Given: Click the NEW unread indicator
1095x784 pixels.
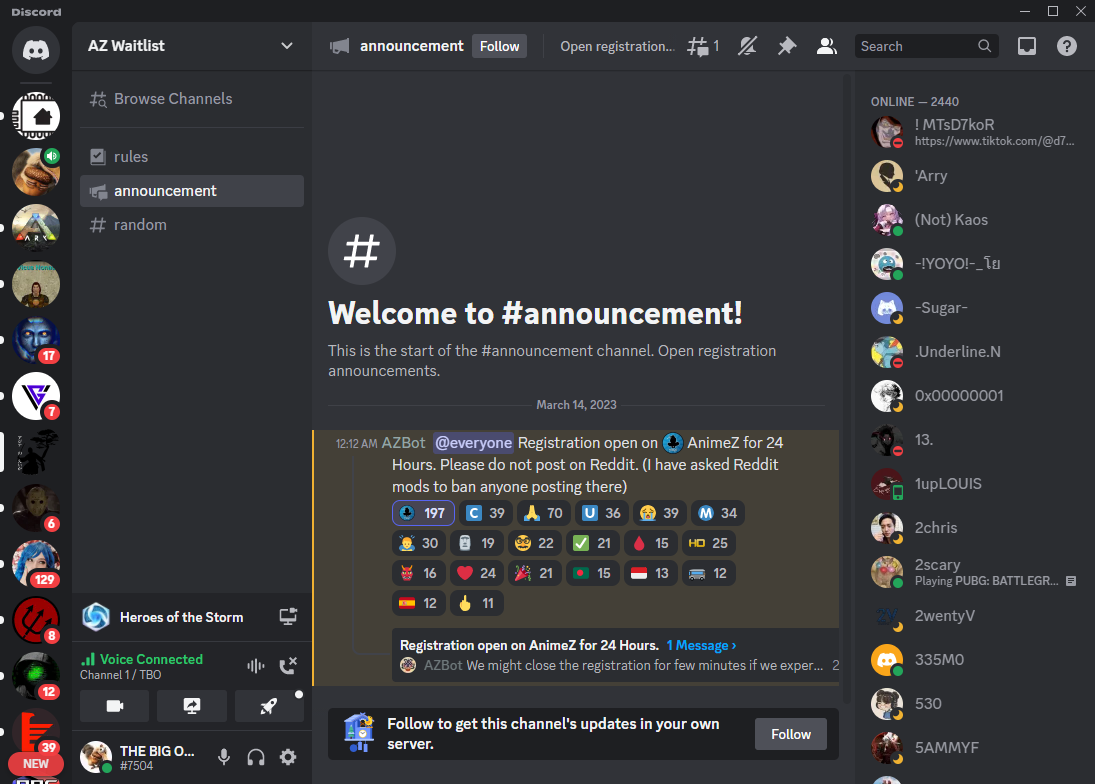Looking at the screenshot, I should click(36, 764).
